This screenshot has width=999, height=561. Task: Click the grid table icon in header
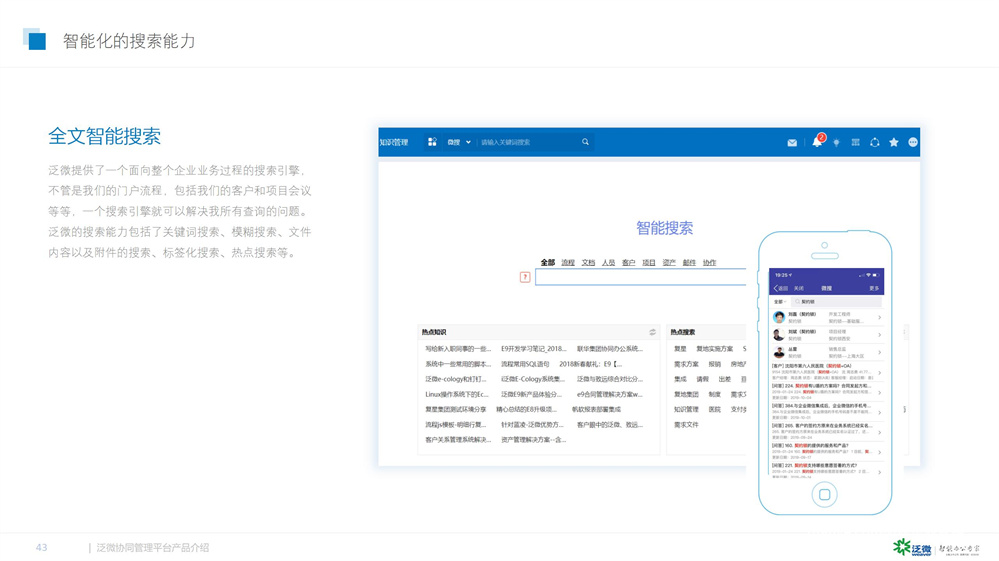856,142
